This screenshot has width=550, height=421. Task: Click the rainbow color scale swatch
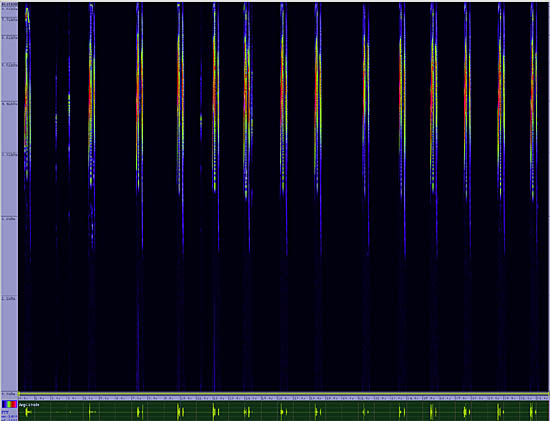9,405
